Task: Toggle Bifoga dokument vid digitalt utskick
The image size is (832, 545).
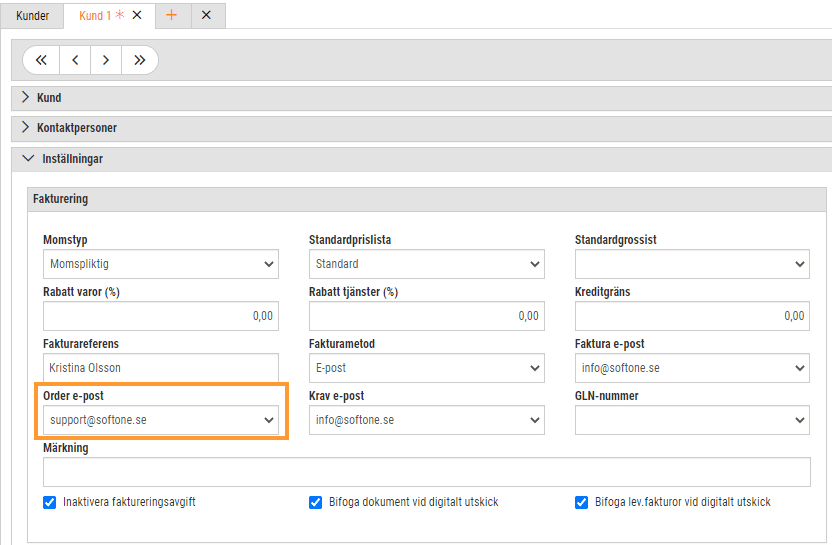Action: (315, 502)
